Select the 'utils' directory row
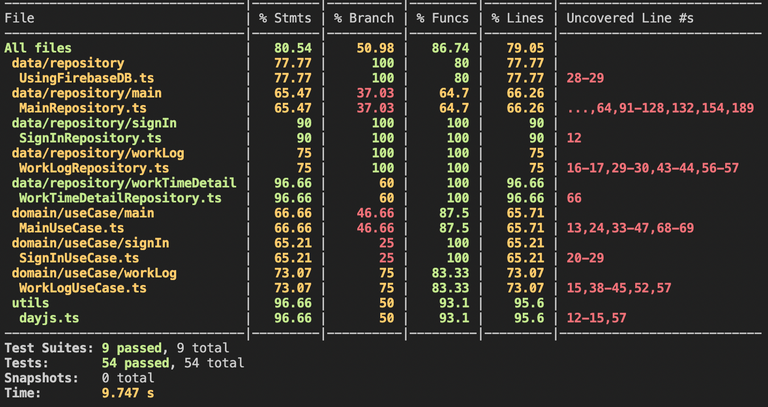Image resolution: width=768 pixels, height=407 pixels. coord(30,303)
